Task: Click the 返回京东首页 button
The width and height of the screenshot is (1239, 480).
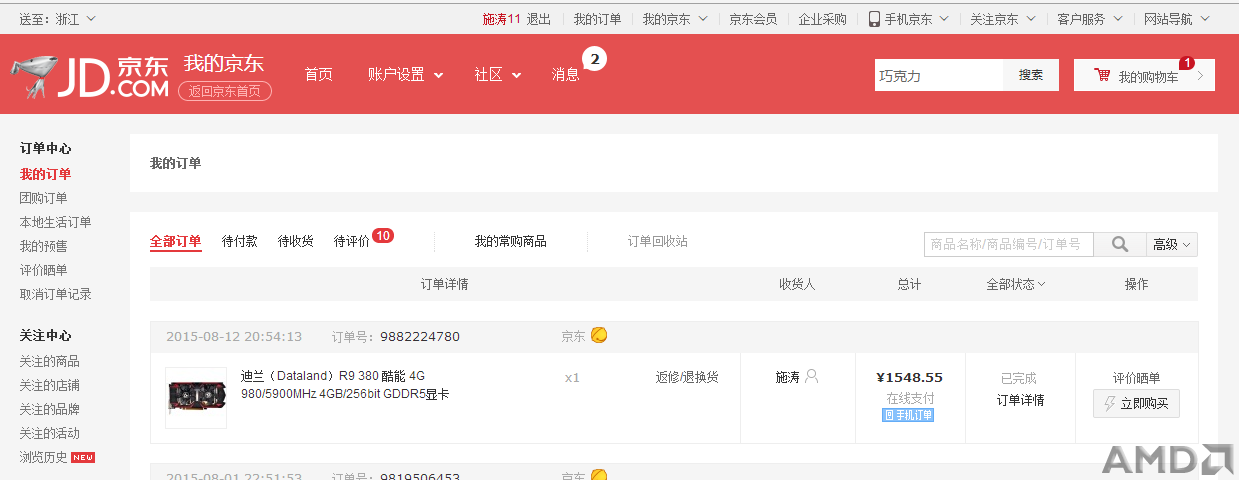Action: click(225, 91)
